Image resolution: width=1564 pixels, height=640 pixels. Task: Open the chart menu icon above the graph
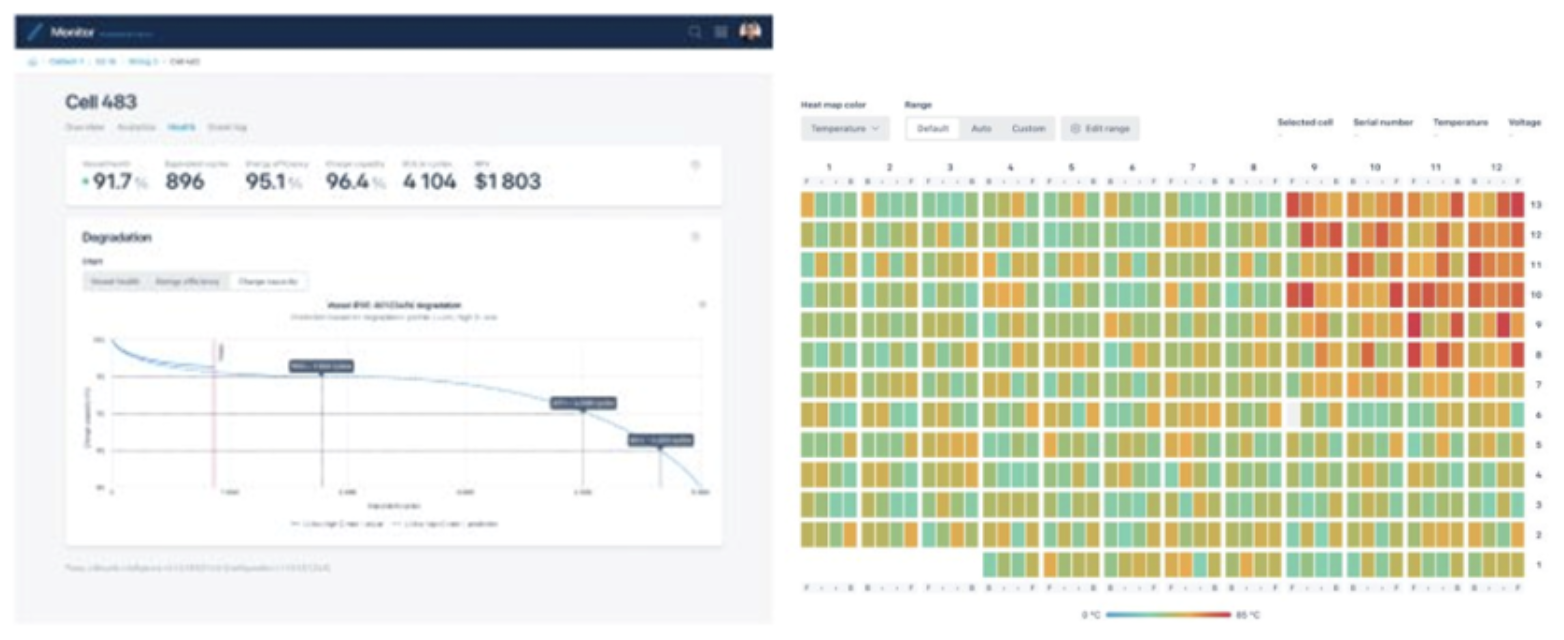click(x=702, y=304)
